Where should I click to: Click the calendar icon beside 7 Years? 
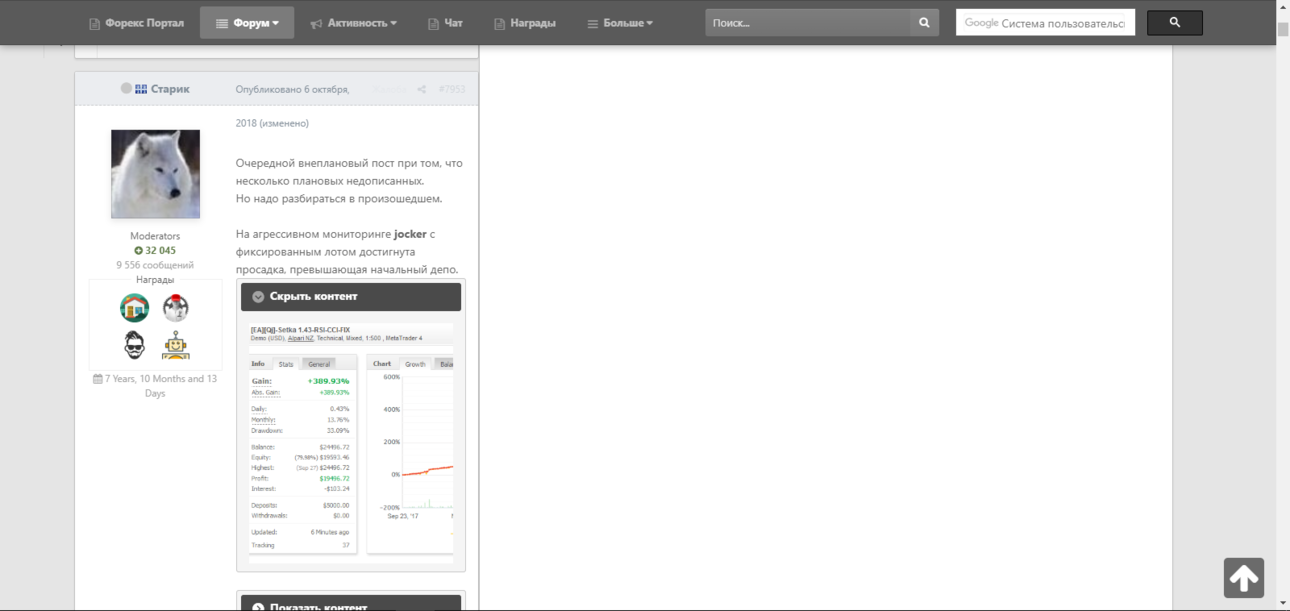(x=97, y=379)
